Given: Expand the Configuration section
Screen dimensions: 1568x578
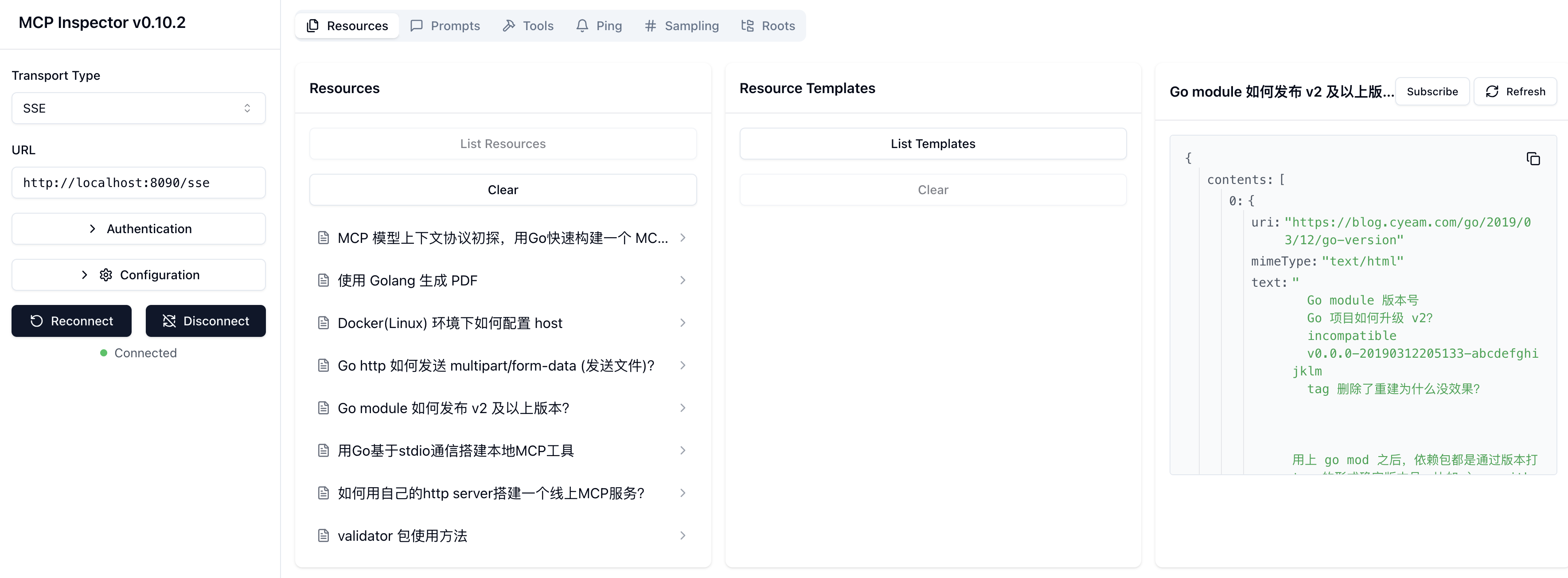Looking at the screenshot, I should 138,275.
